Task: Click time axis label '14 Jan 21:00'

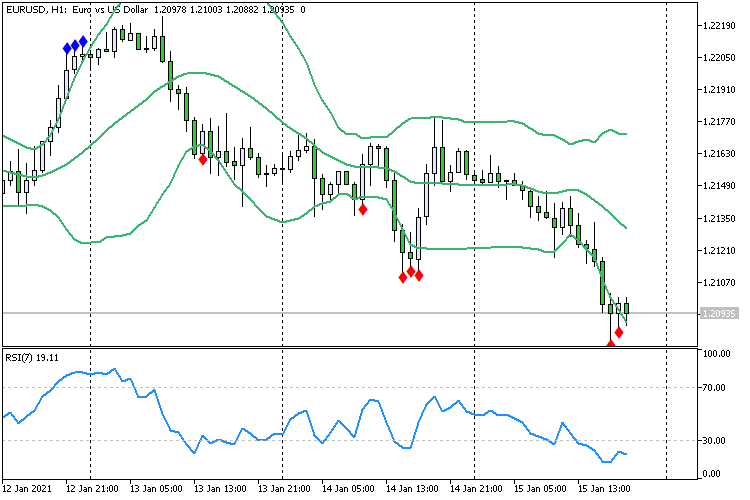Action: [x=476, y=489]
